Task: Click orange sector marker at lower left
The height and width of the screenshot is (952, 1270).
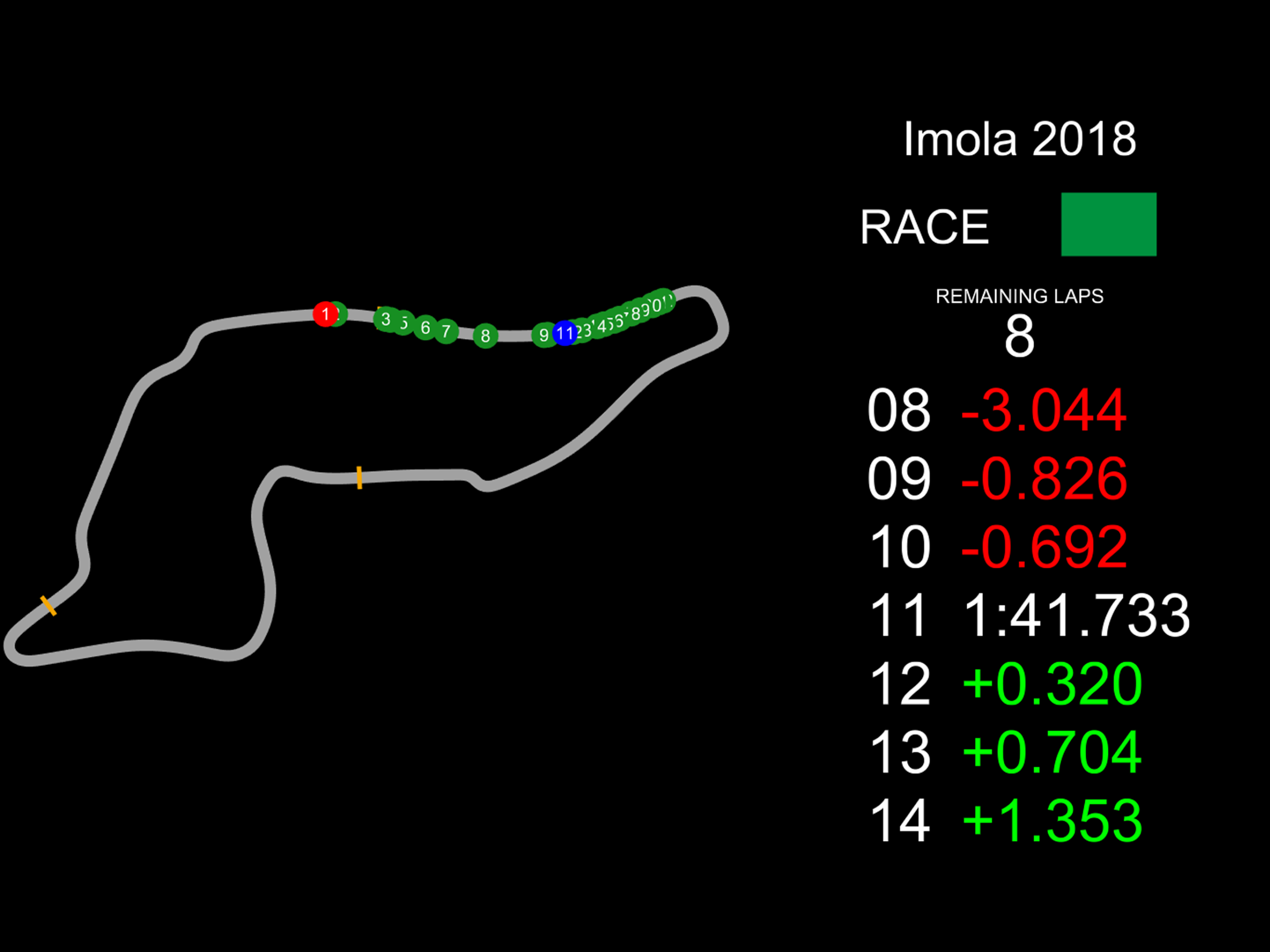Action: pos(48,606)
